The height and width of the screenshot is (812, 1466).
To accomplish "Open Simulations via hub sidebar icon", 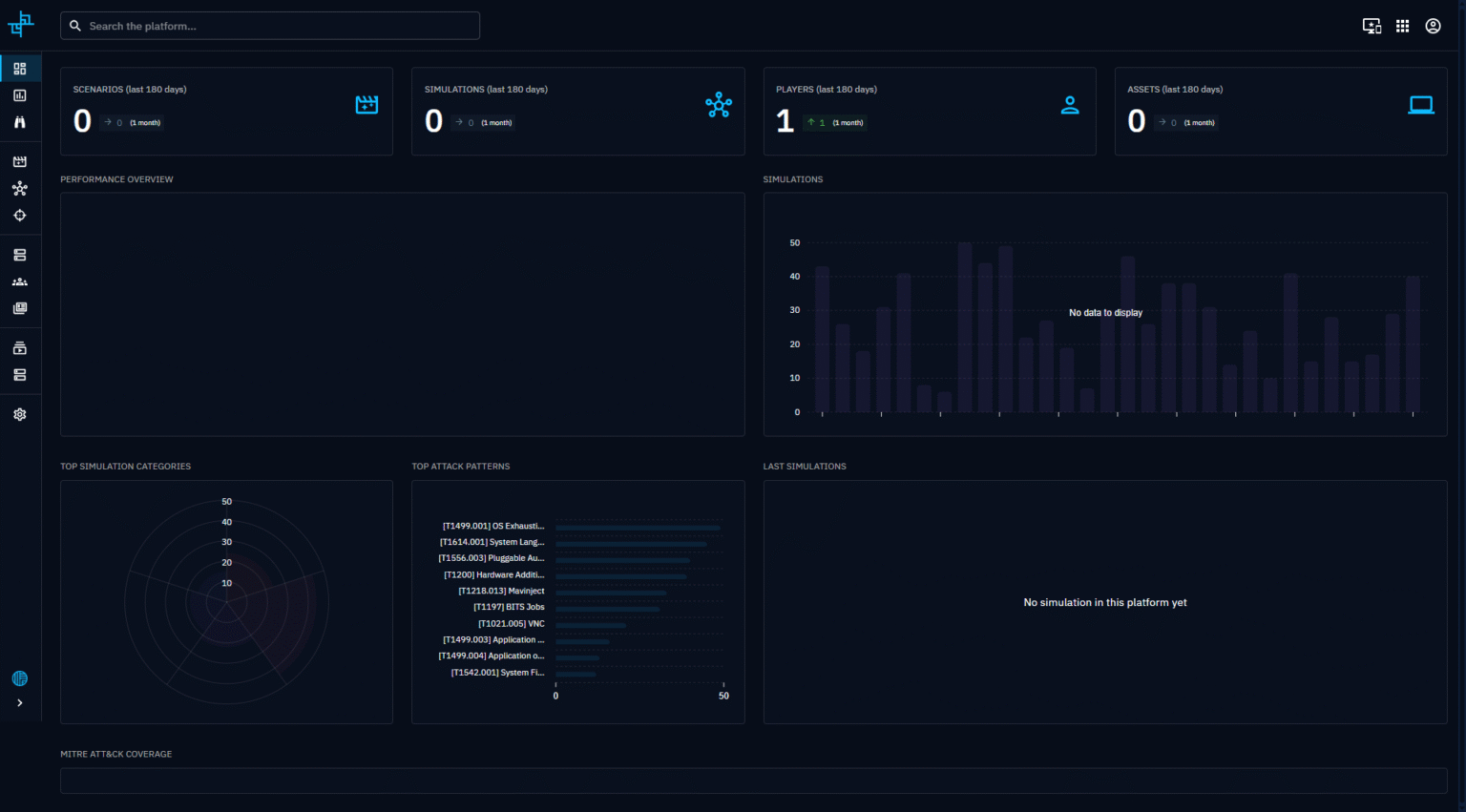I will (20, 189).
